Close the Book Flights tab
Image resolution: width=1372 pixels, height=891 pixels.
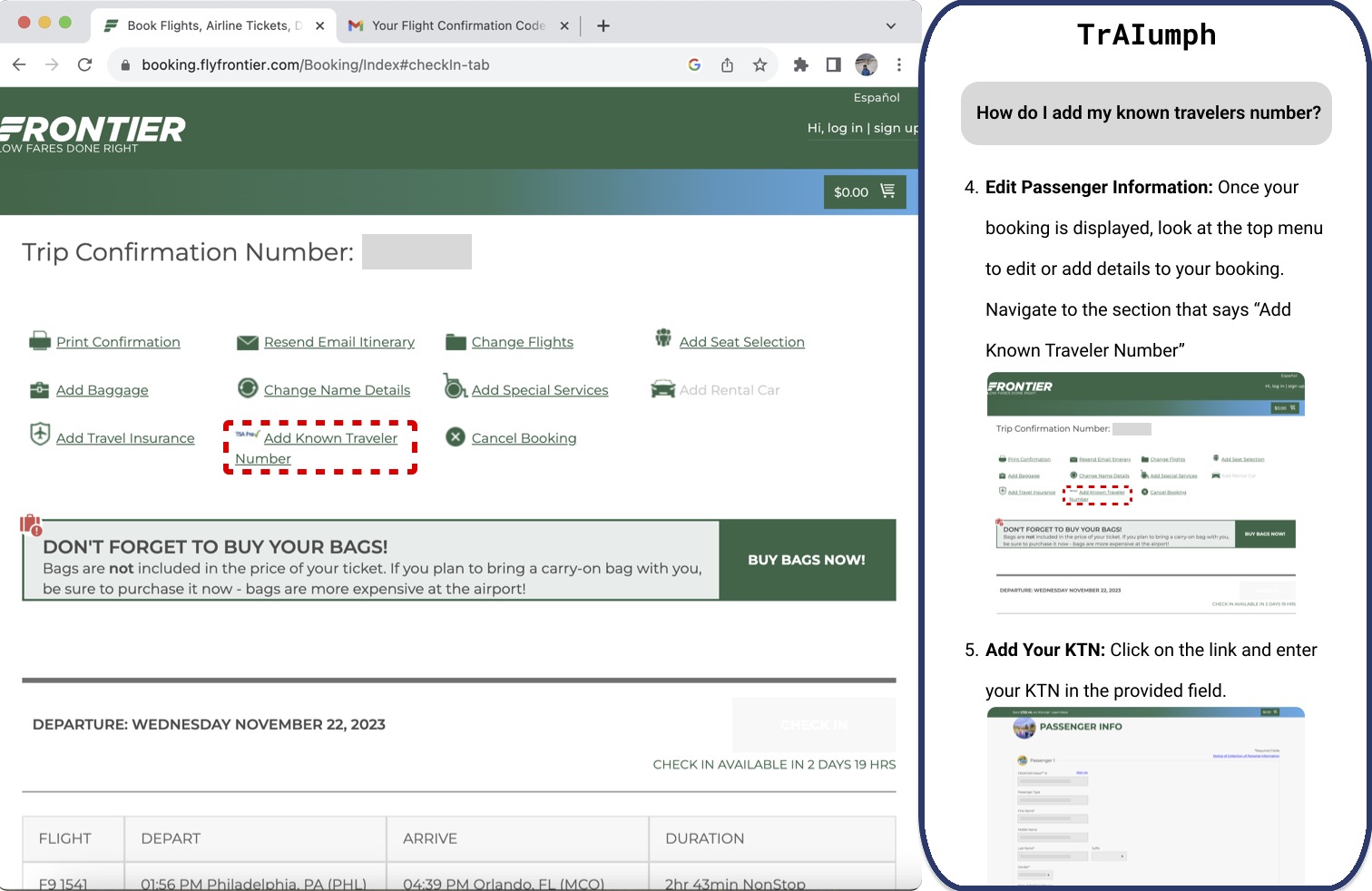coord(320,25)
